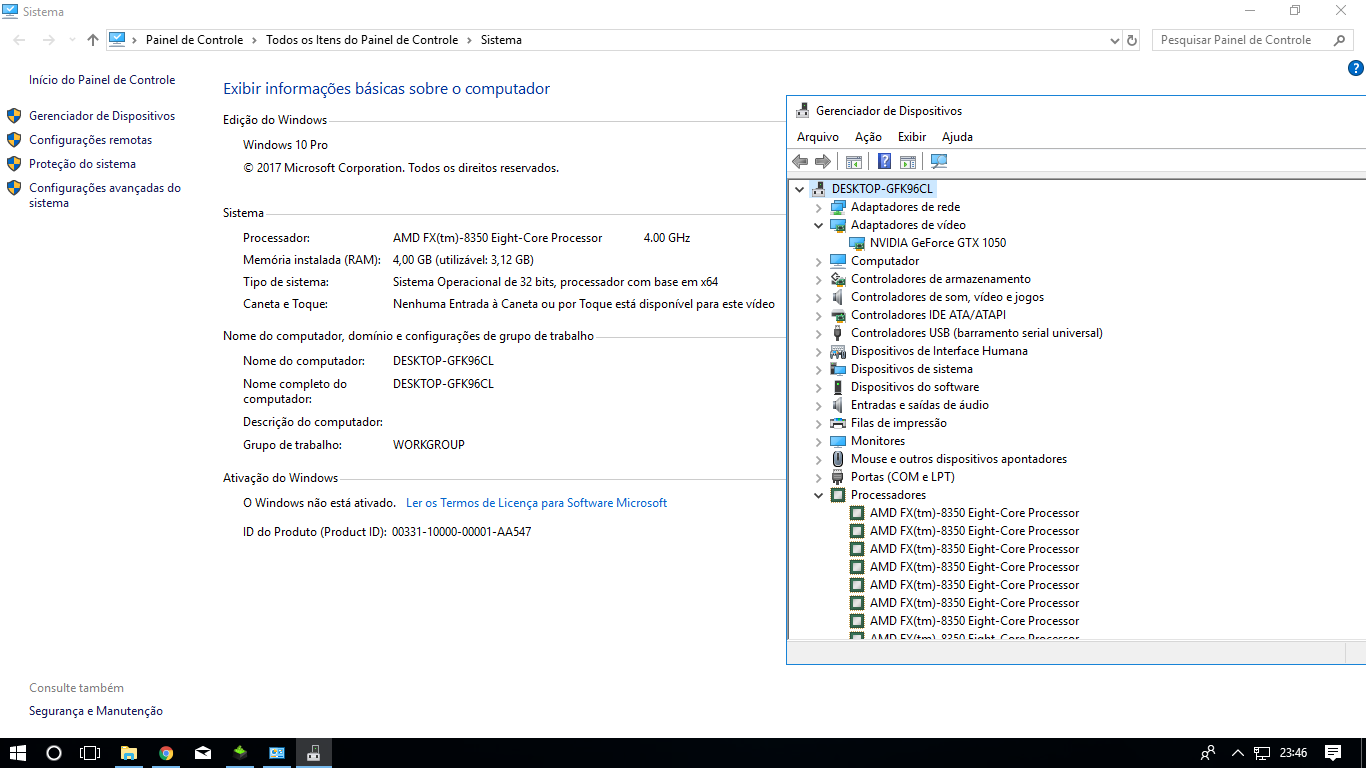Open the Ajuda menu
Screen dimensions: 1366x768
pyautogui.click(x=957, y=137)
